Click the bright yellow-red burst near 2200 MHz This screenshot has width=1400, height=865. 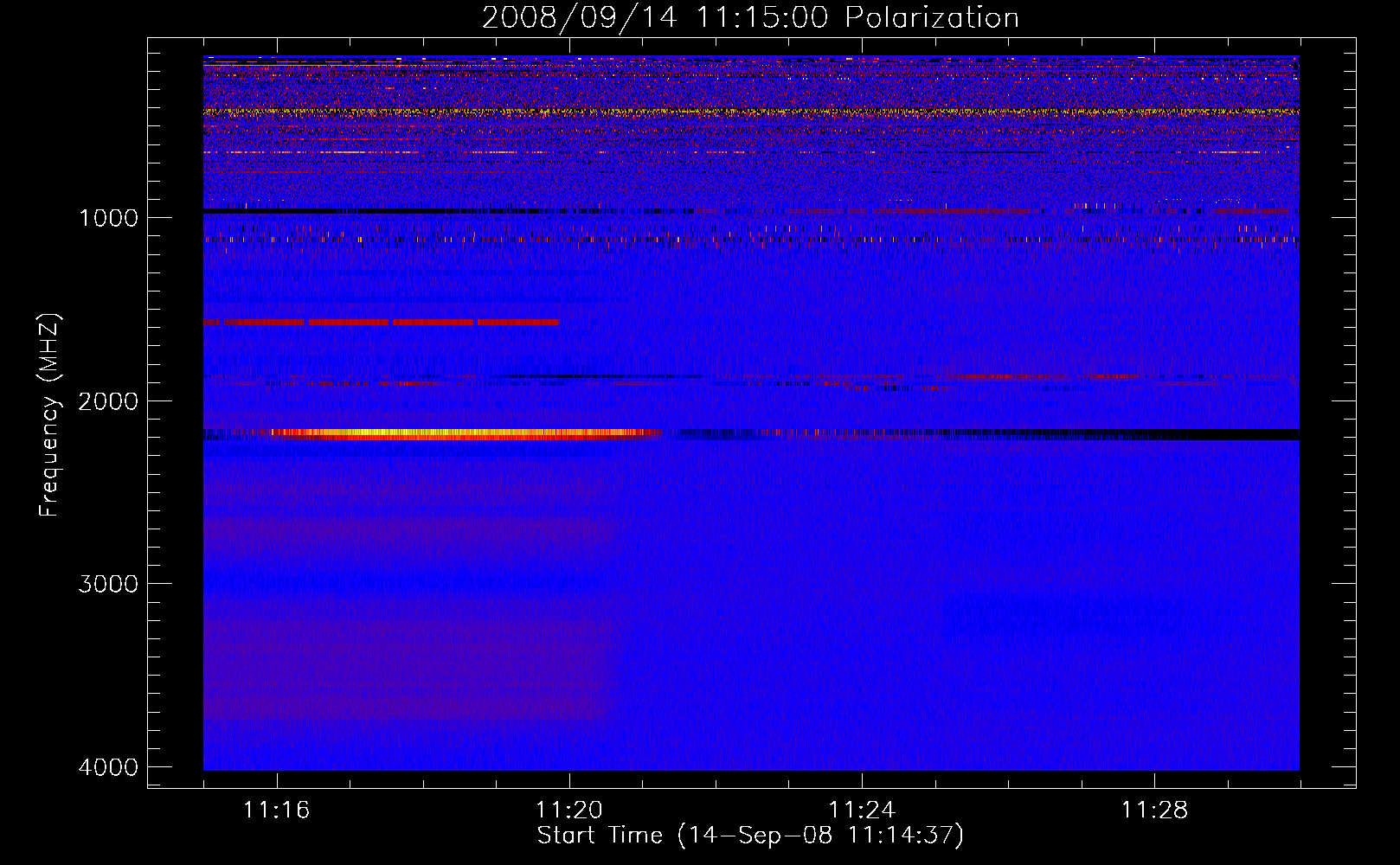463,434
